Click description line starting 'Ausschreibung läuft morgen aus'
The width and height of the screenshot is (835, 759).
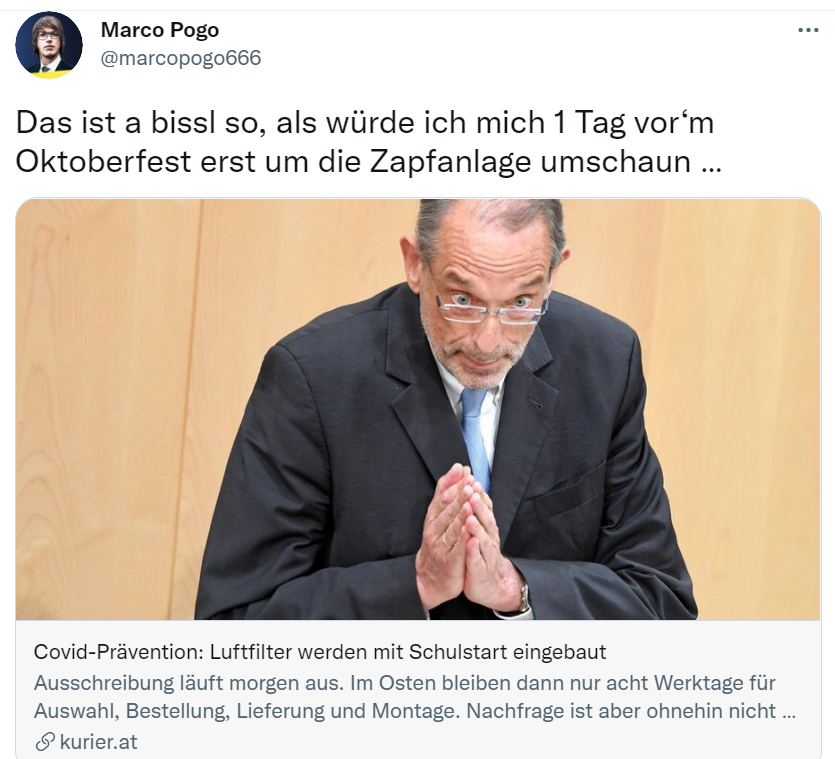(x=405, y=683)
